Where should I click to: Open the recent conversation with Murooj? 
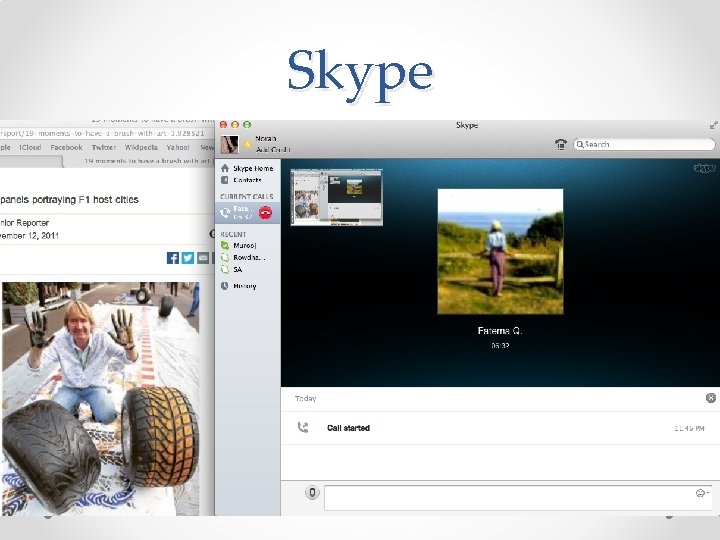pos(239,245)
